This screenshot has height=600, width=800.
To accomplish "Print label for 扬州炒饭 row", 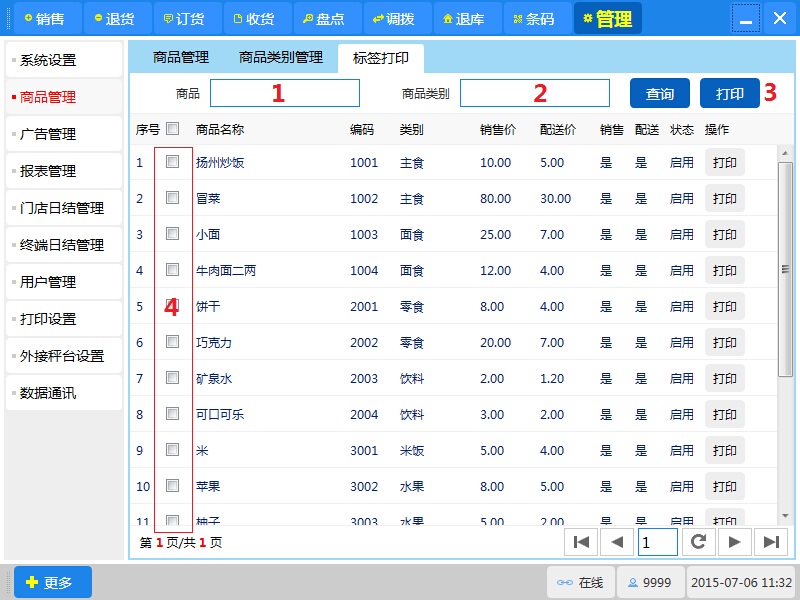I will (x=724, y=163).
